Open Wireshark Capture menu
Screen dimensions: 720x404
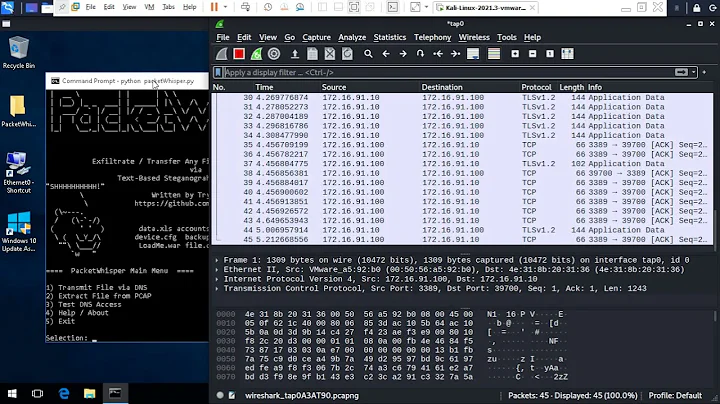[316, 37]
